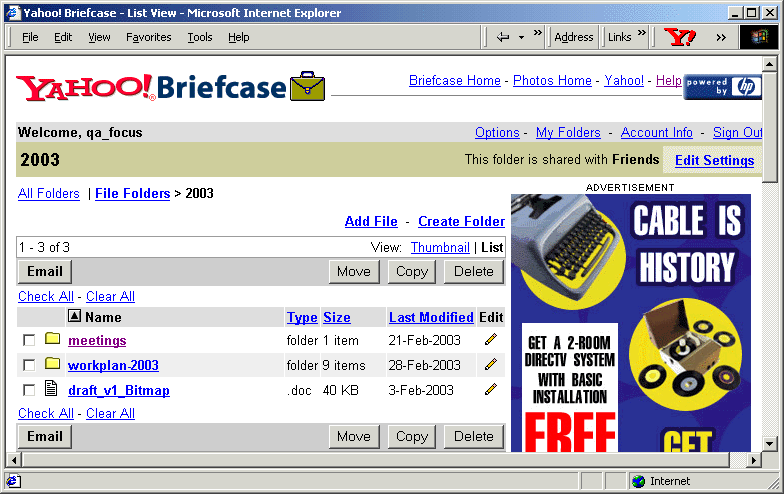Image resolution: width=784 pixels, height=494 pixels.
Task: Open Account Info link
Action: click(x=656, y=132)
